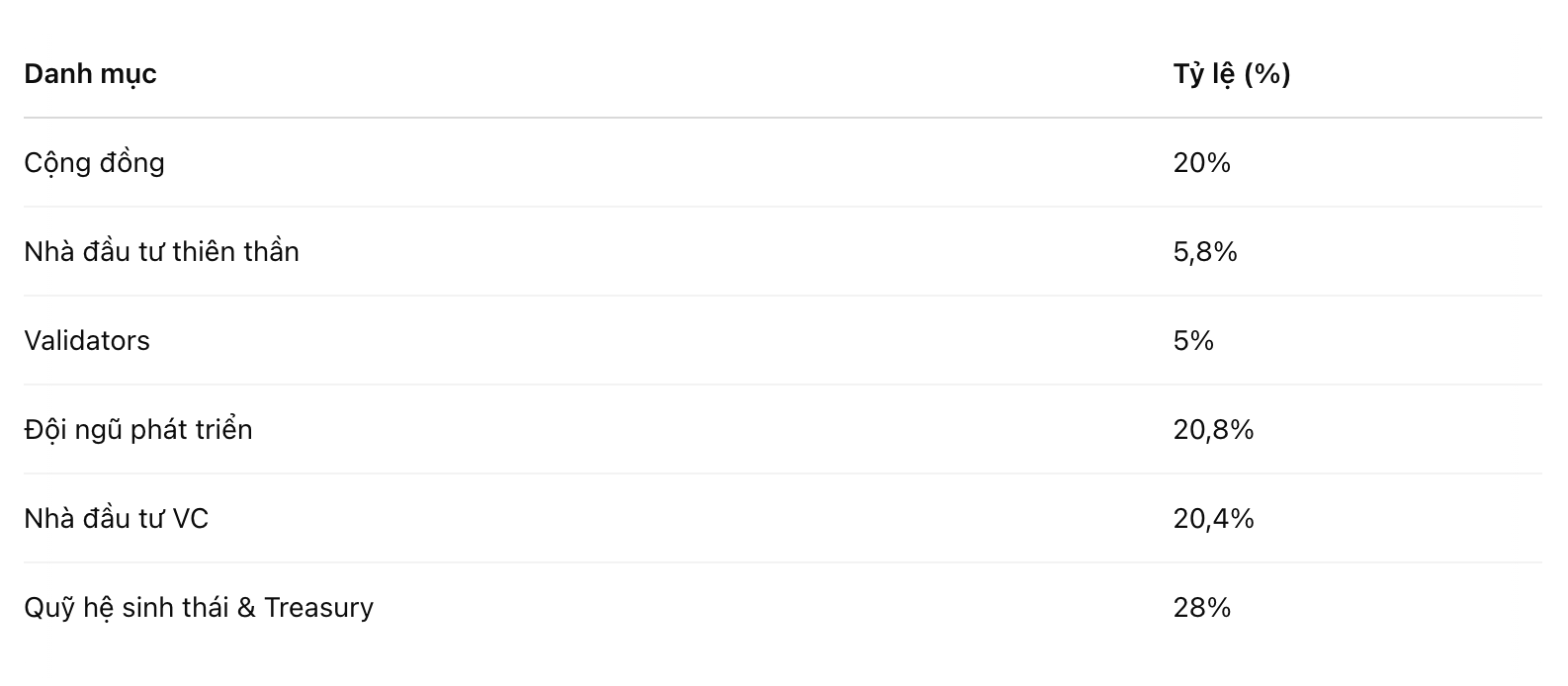Click the 20,8% percentage value
Image resolution: width=1568 pixels, height=686 pixels.
[1213, 429]
